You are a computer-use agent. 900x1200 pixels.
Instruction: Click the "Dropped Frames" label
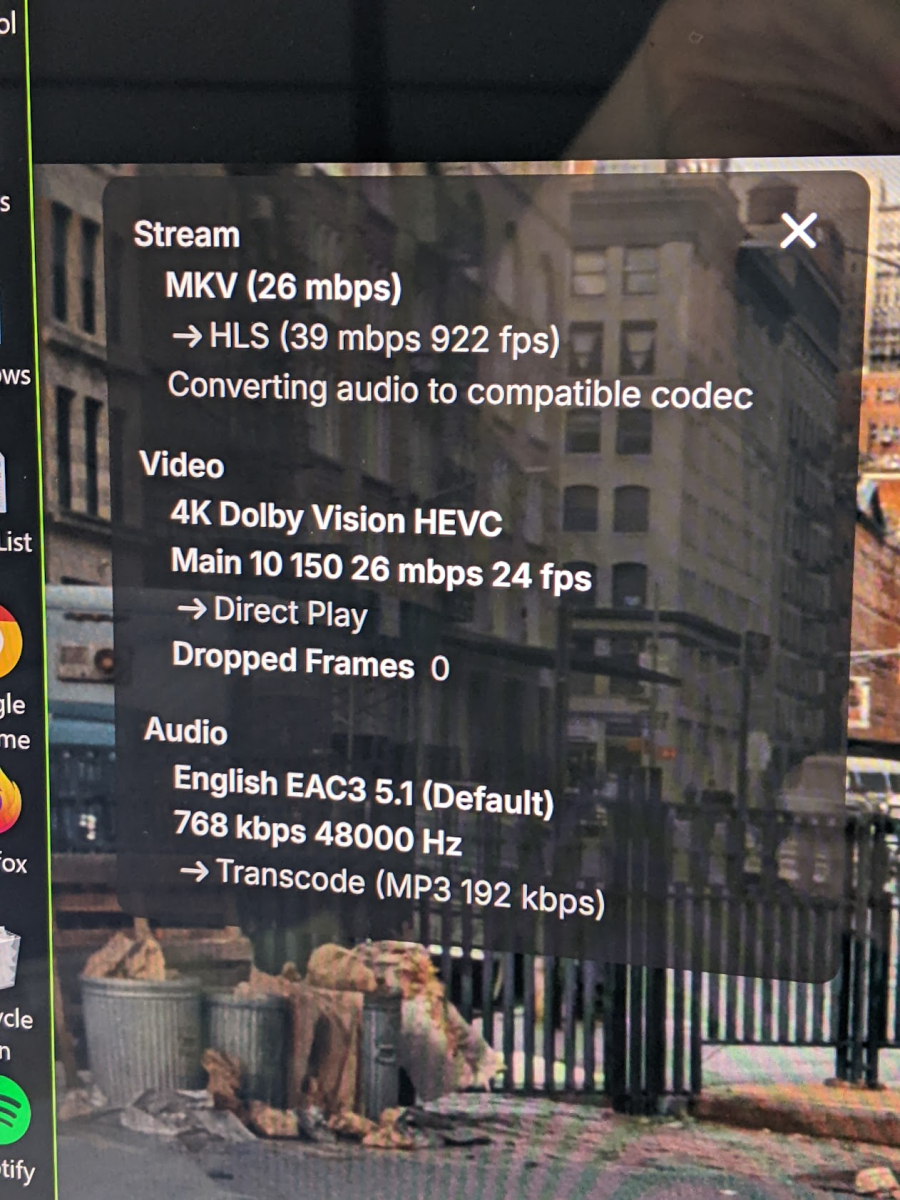point(293,660)
